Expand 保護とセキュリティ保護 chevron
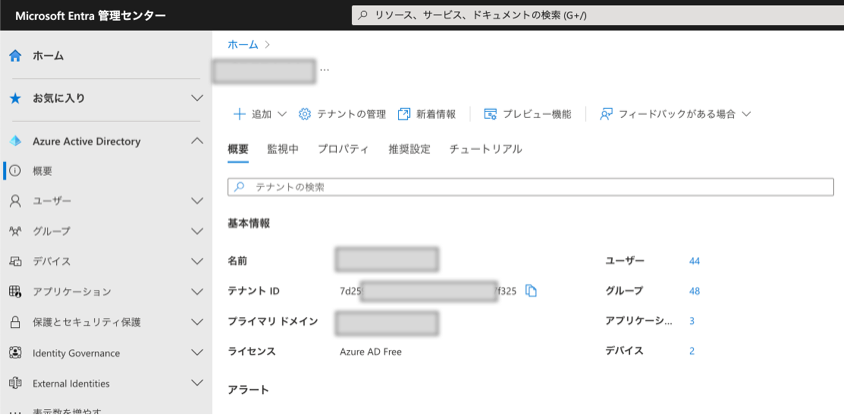 pyautogui.click(x=198, y=322)
